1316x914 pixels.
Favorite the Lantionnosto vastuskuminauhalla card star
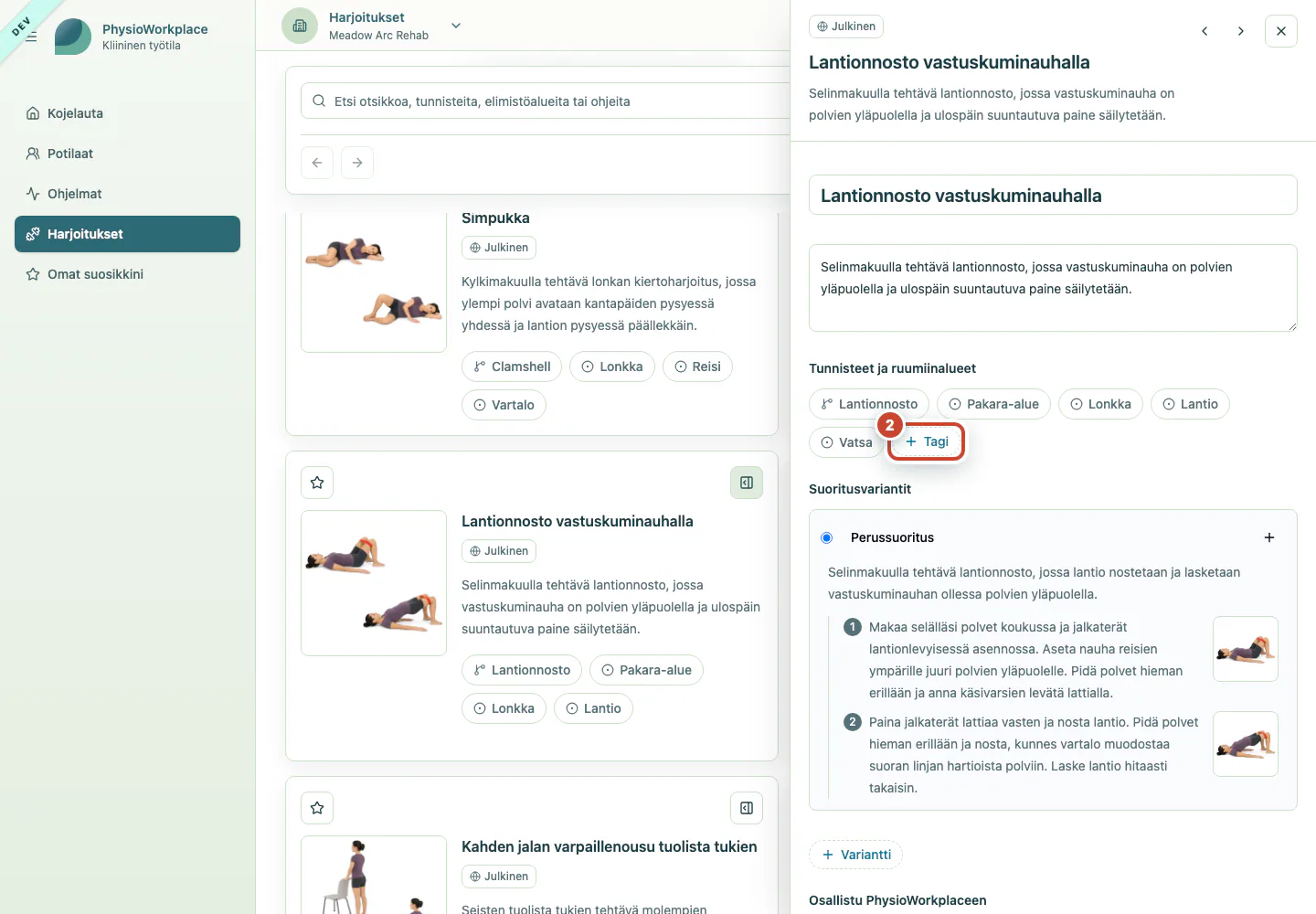click(x=317, y=483)
